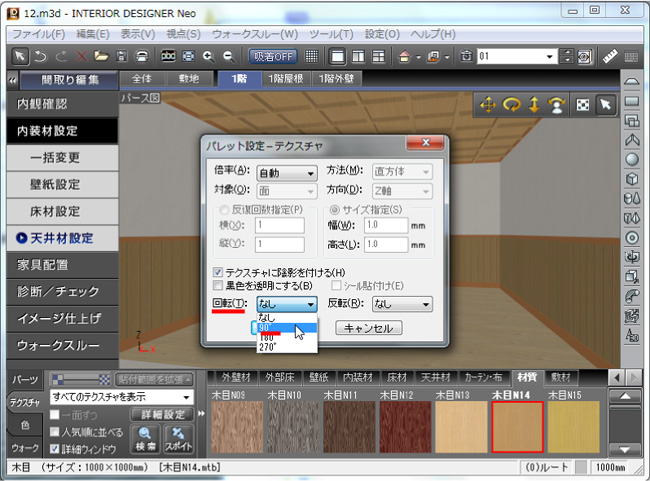
Task: Click the スポイト eyedropper tool
Action: 179,436
